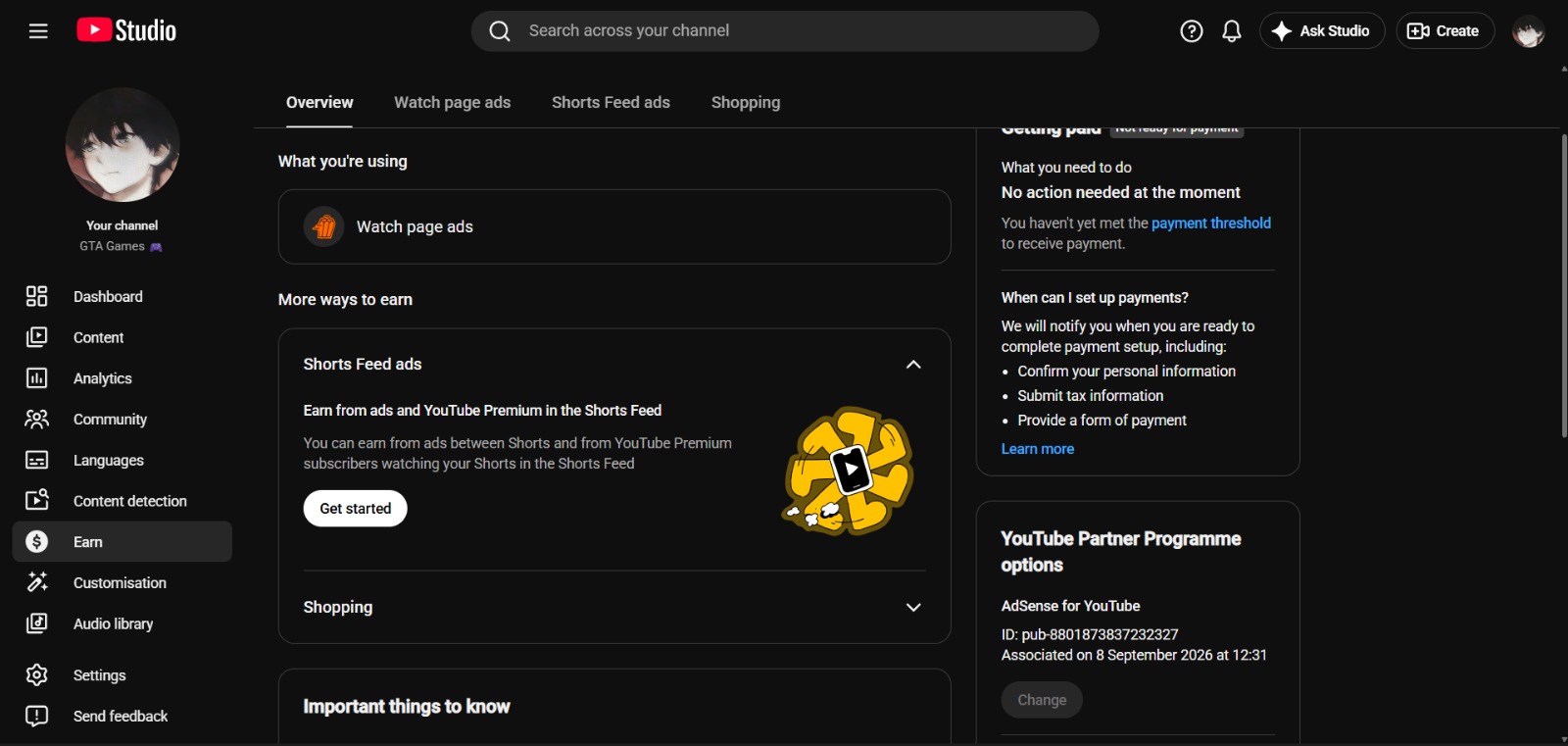Switch to the Overview tab
1568x746 pixels.
tap(319, 102)
